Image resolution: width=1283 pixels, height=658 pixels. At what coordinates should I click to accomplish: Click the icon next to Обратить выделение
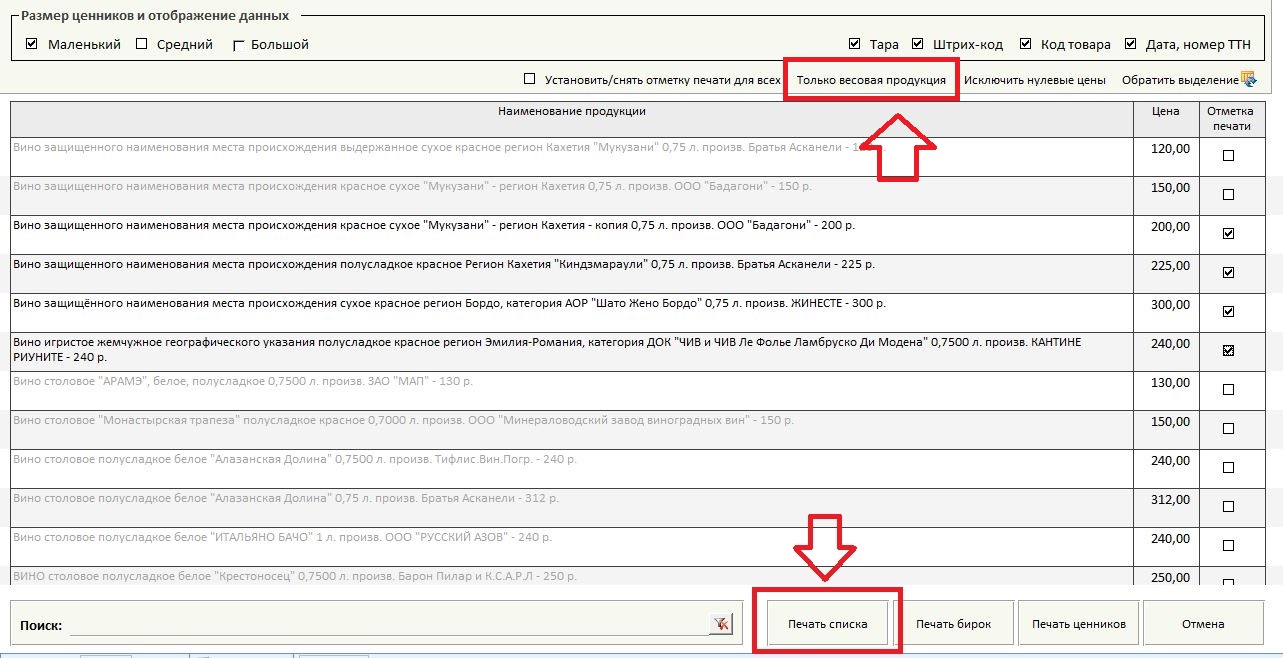coord(1248,79)
